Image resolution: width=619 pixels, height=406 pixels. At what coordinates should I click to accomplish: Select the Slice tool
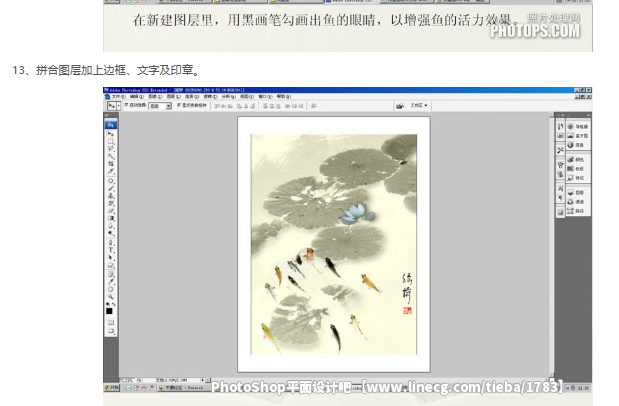tap(111, 171)
